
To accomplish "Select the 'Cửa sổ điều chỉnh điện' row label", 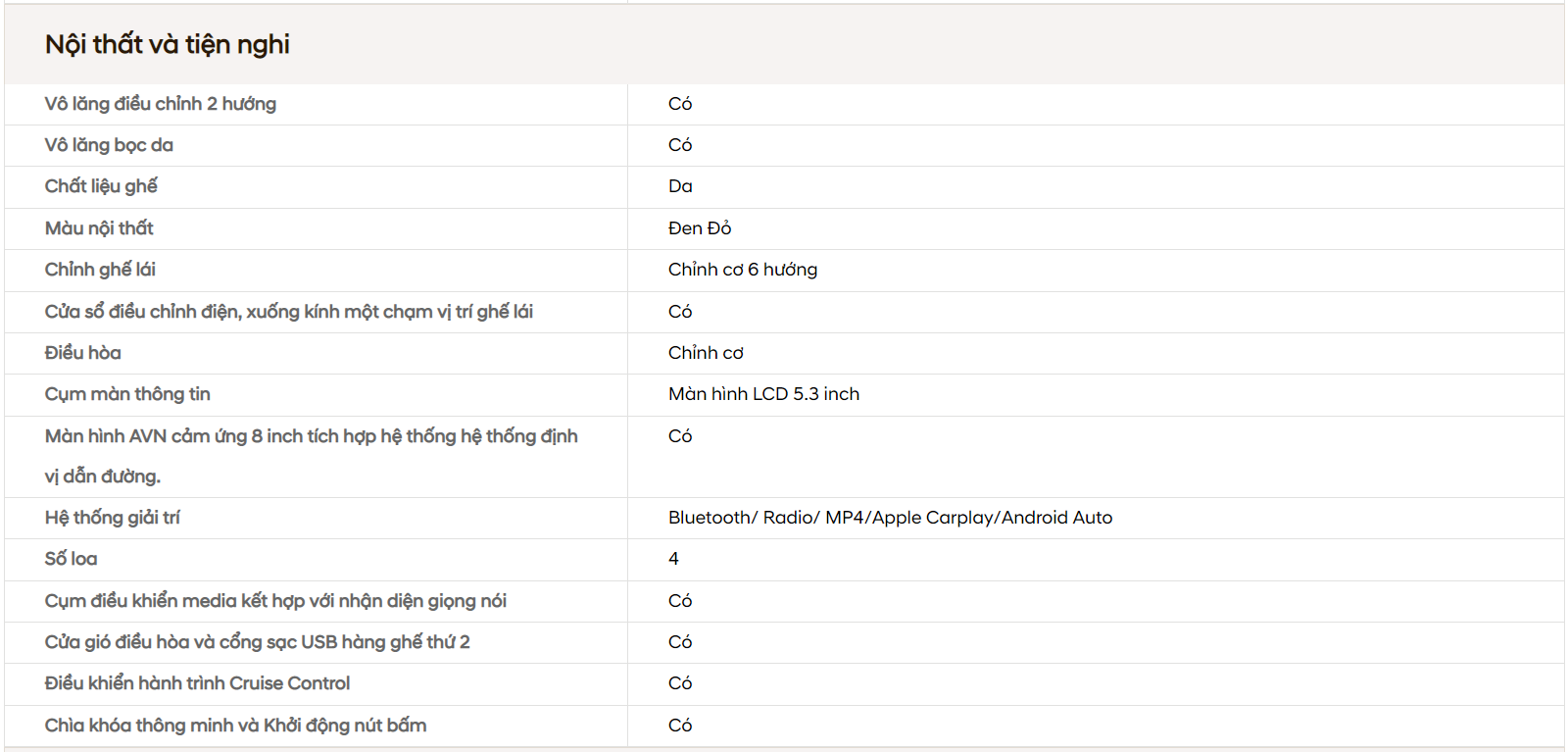I will coord(289,312).
